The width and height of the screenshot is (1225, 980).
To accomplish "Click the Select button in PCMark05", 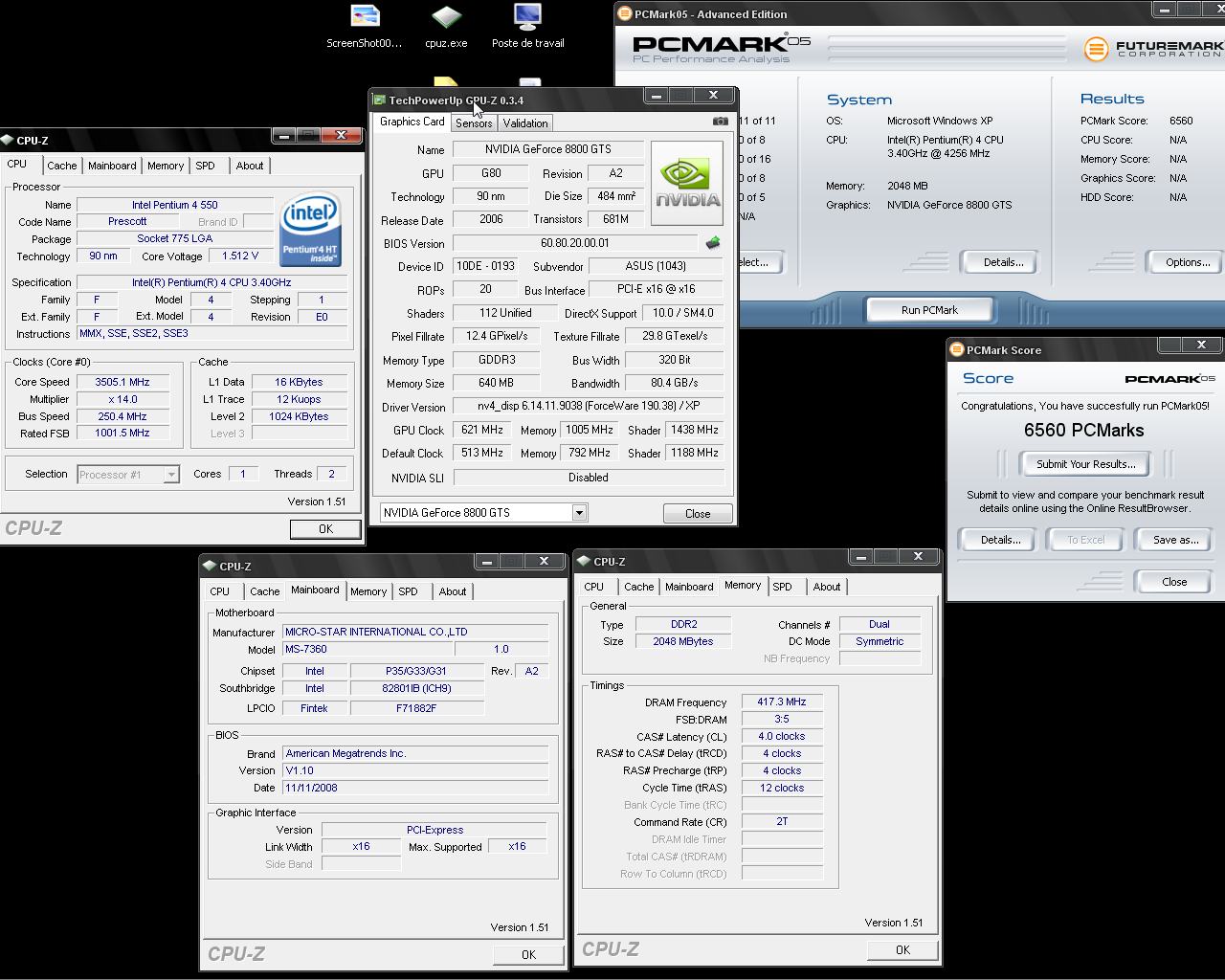I will 760,262.
